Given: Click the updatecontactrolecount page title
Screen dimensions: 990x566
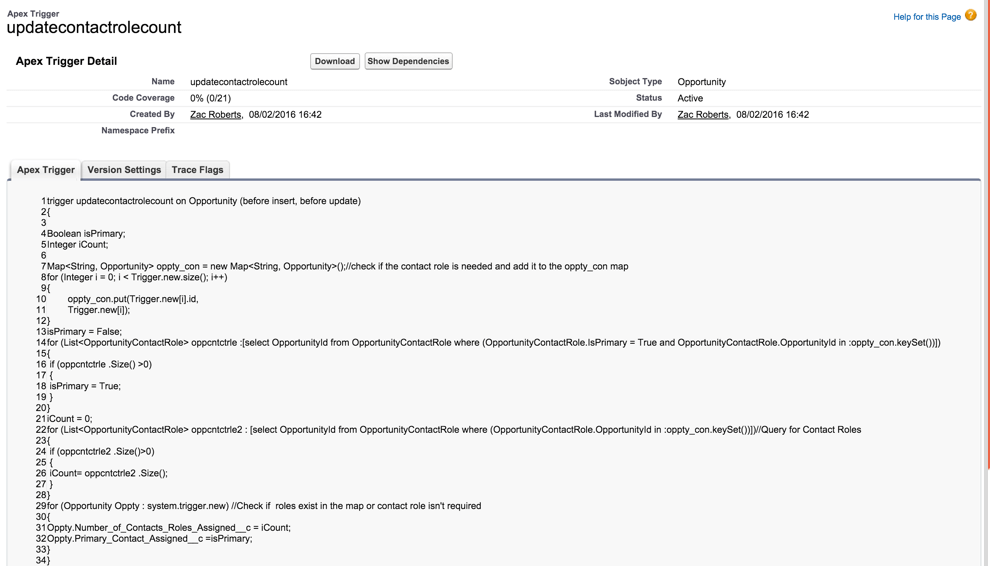Looking at the screenshot, I should [x=94, y=28].
